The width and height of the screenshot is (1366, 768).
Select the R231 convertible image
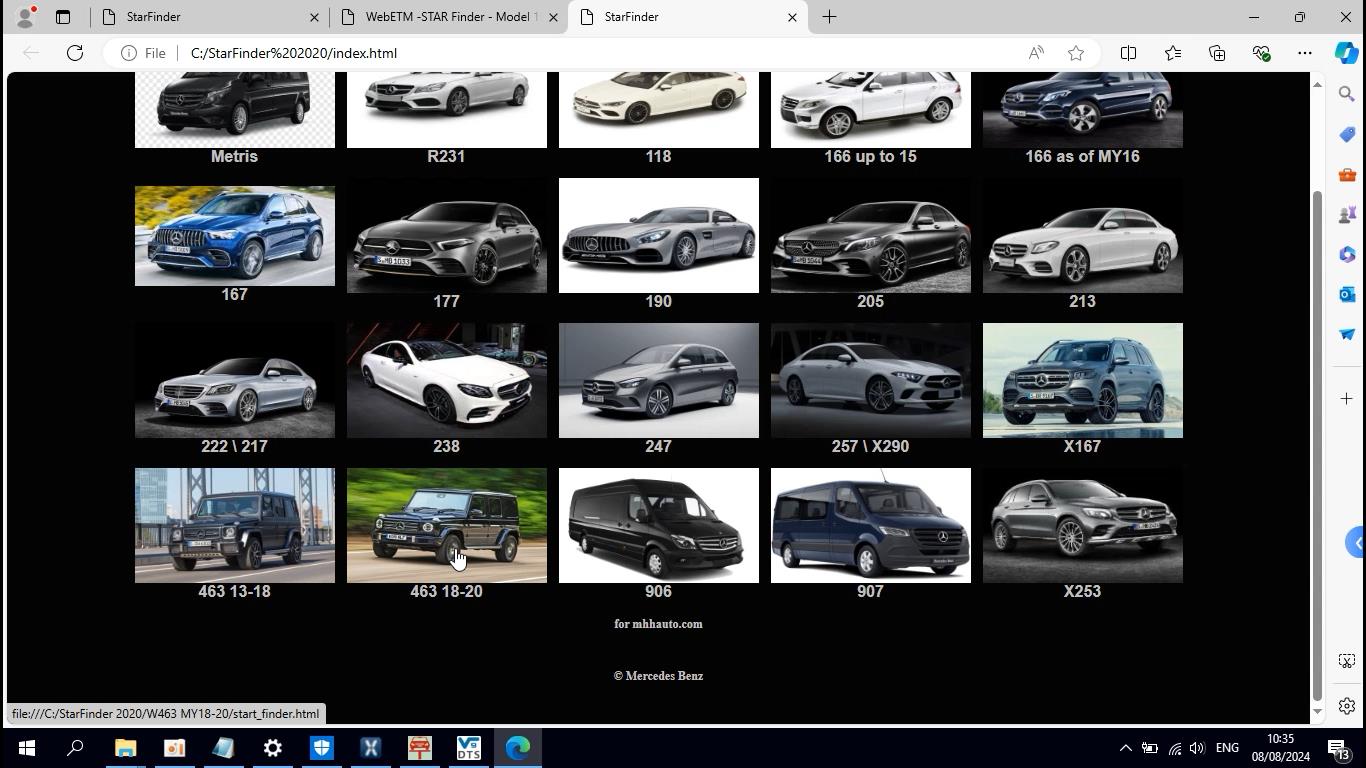click(x=446, y=110)
